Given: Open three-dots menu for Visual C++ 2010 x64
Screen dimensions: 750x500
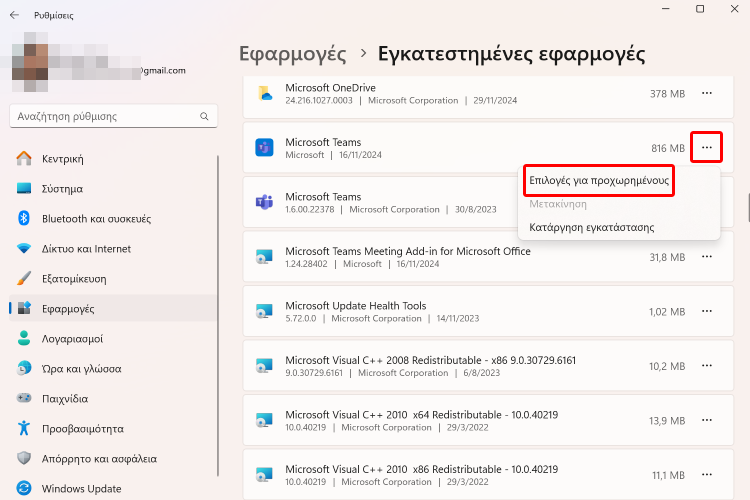Looking at the screenshot, I should point(706,421).
